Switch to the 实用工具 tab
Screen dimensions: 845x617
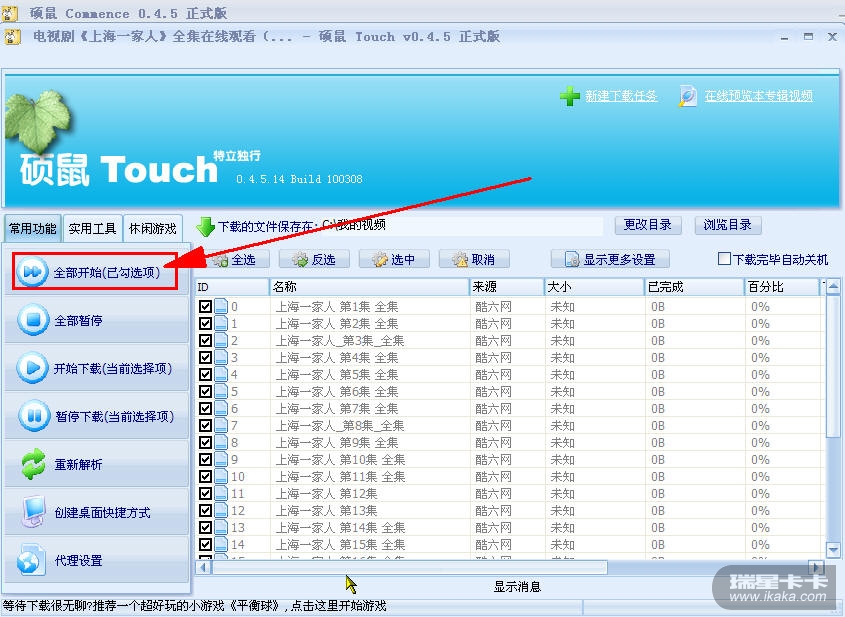92,228
